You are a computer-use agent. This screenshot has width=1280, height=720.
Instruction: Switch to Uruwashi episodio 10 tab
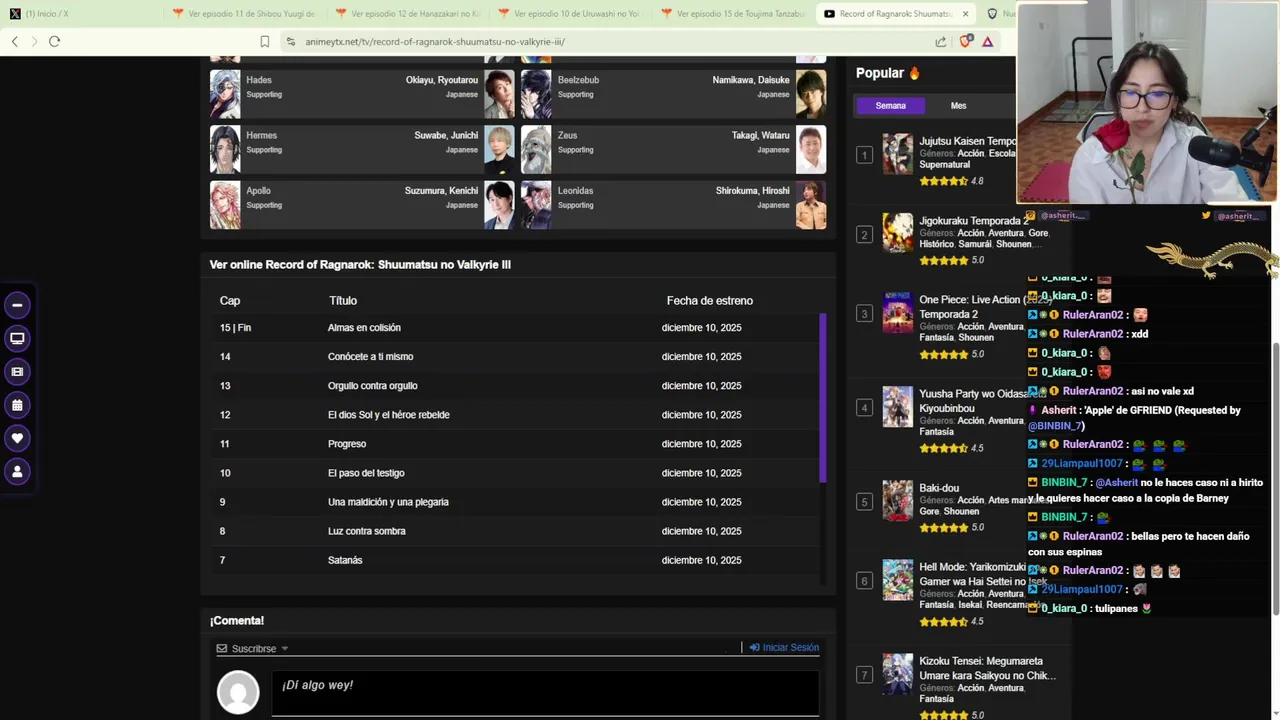click(x=570, y=14)
